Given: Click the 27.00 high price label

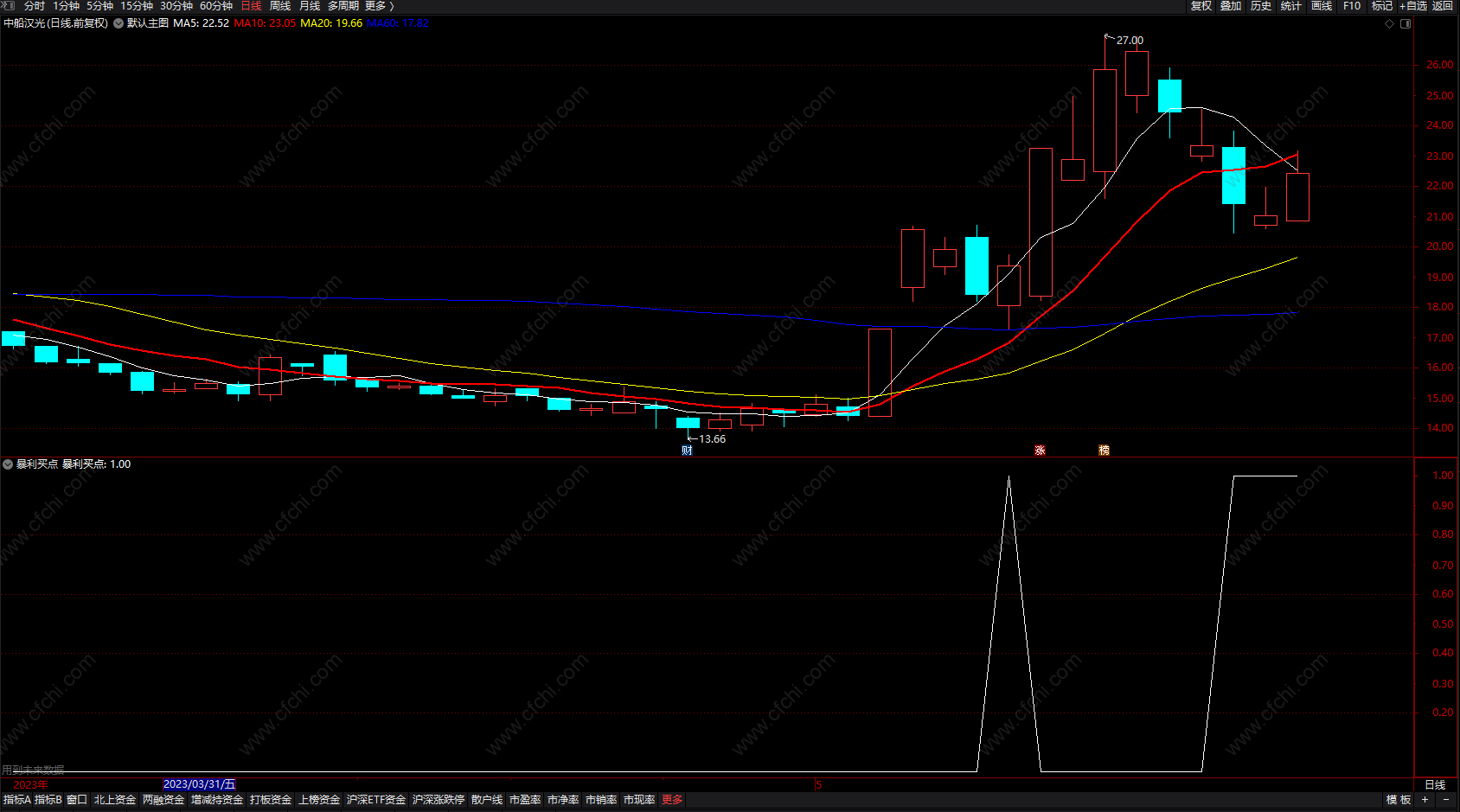Looking at the screenshot, I should pos(1130,40).
